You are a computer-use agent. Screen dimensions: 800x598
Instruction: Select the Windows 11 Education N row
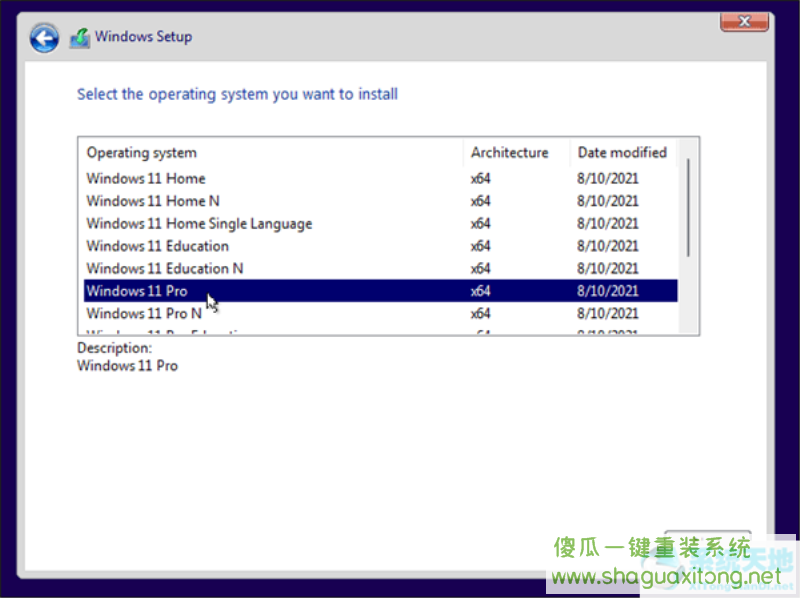381,268
